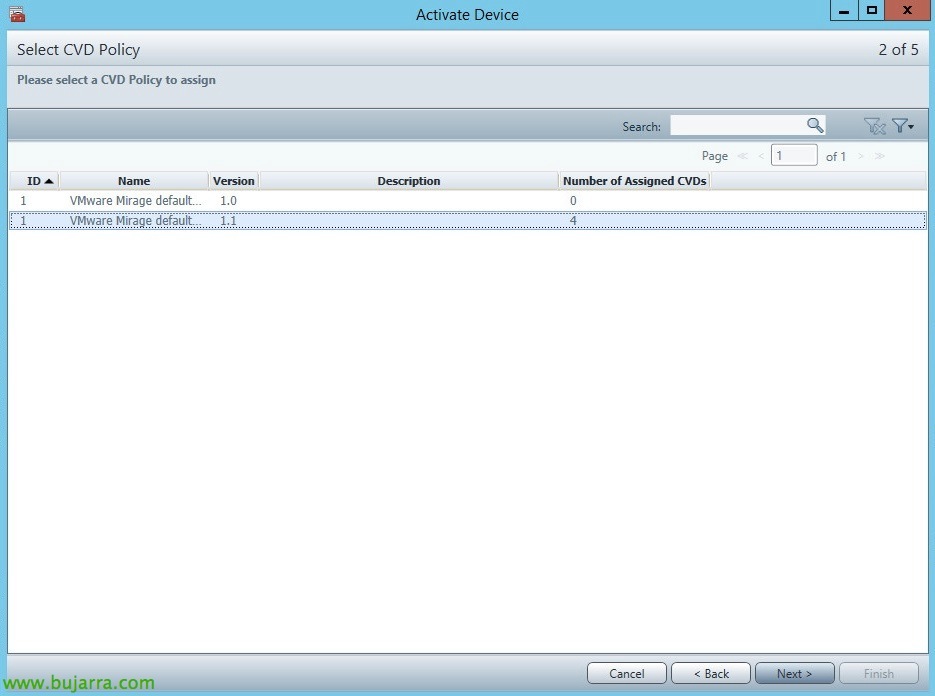Image resolution: width=935 pixels, height=696 pixels.
Task: Sort by Description column header
Action: point(409,181)
